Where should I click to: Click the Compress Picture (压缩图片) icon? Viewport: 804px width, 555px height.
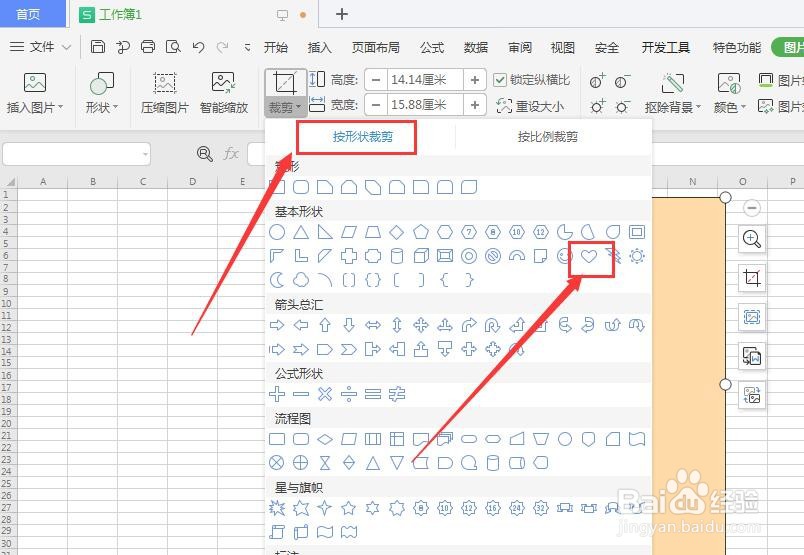(165, 82)
